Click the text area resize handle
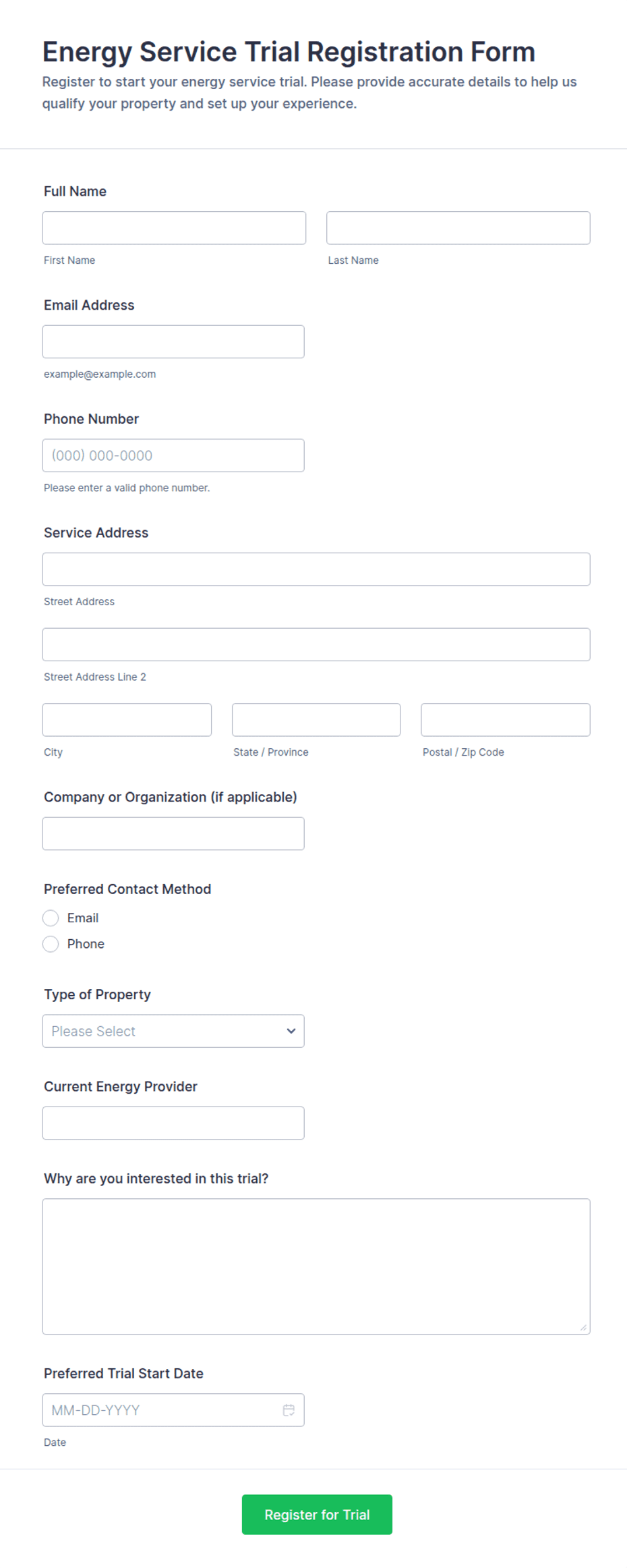627x1568 pixels. pos(583,1328)
